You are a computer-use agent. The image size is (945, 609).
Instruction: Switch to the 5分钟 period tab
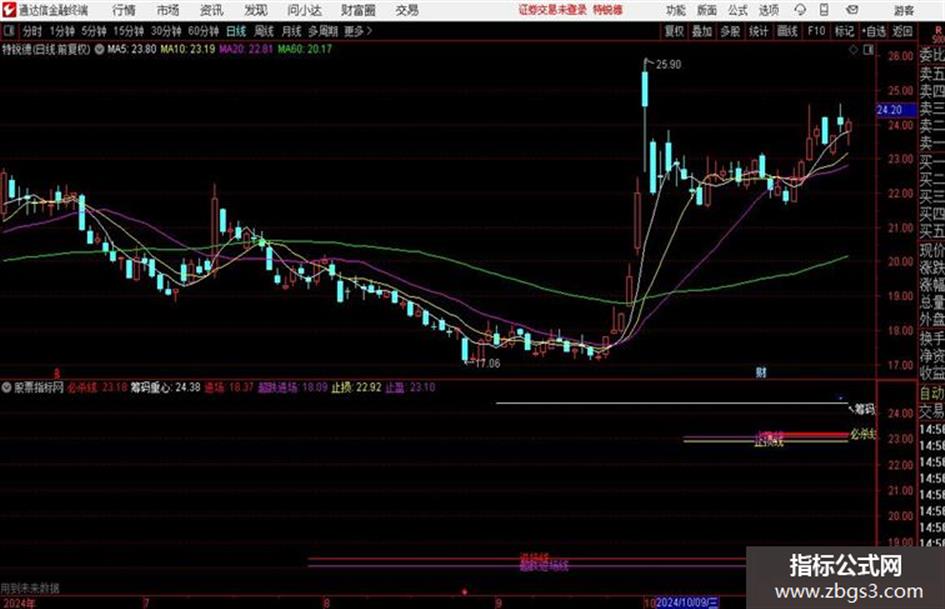[x=93, y=31]
